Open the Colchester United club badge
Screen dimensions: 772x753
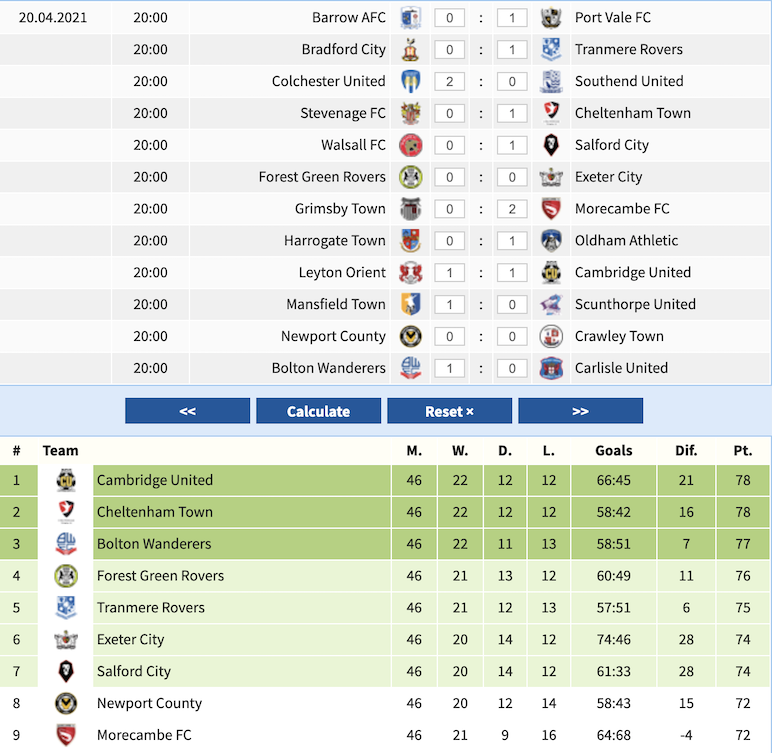click(x=410, y=81)
